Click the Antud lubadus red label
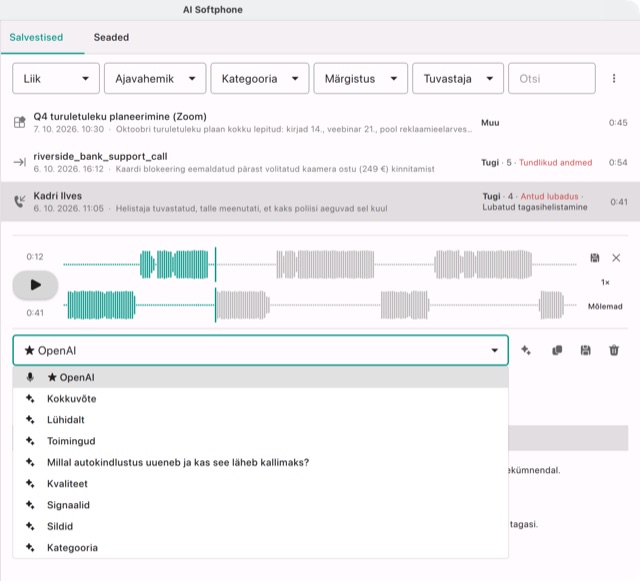Screen dimensions: 640x581 tap(549, 196)
